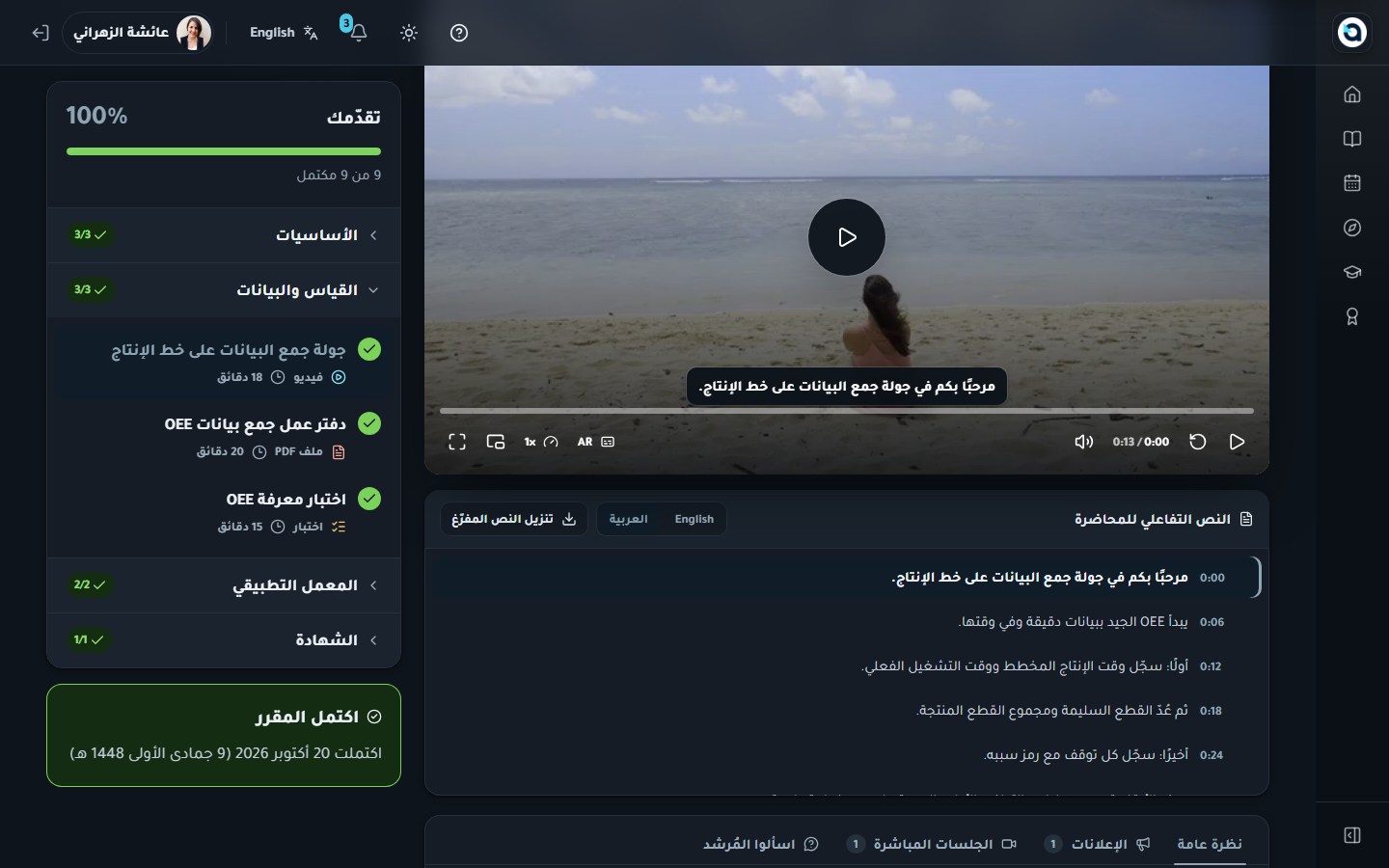Click the logout icon near the user name

pyautogui.click(x=40, y=33)
